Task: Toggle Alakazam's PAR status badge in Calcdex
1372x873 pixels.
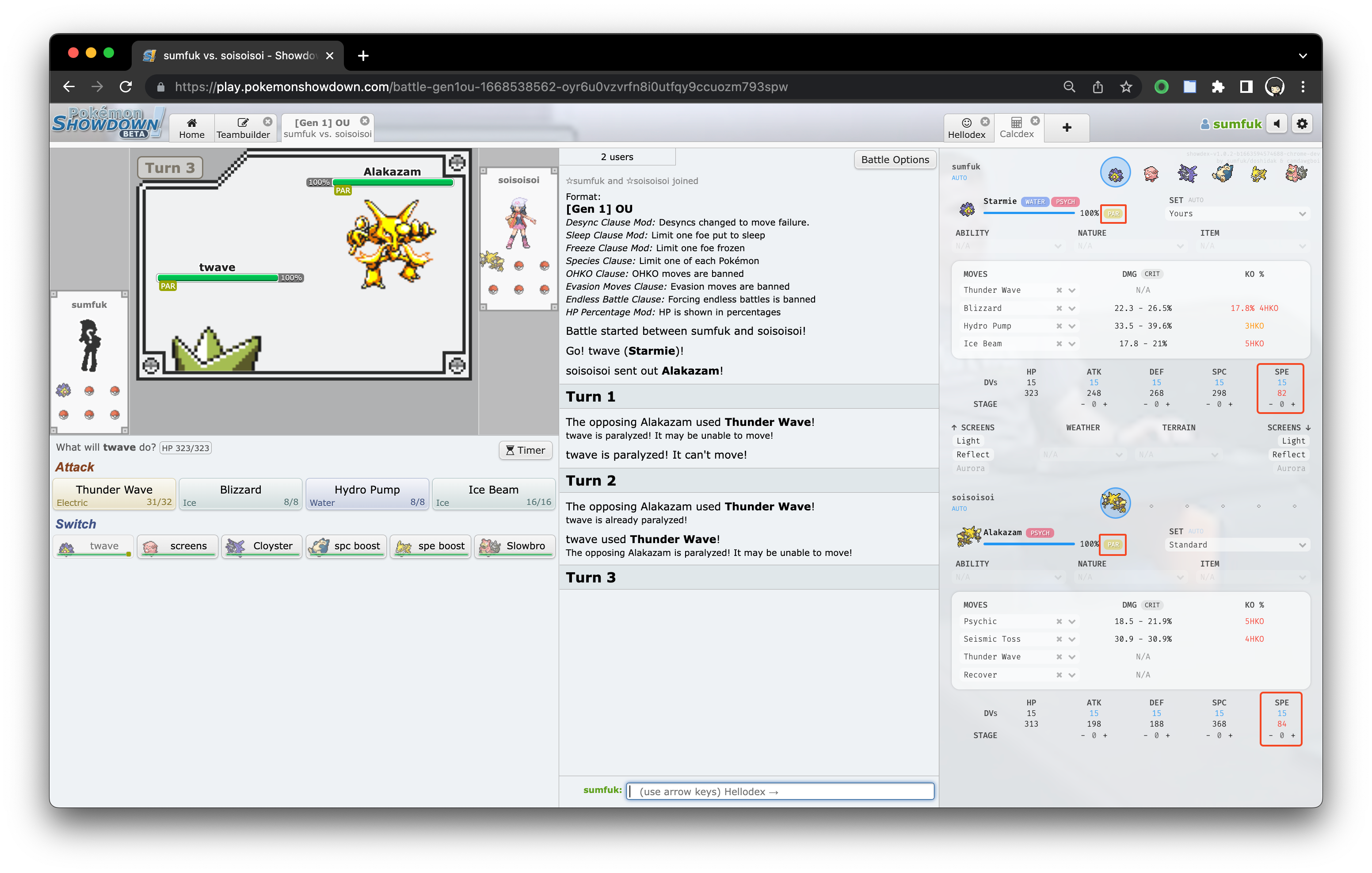Action: coord(1113,544)
